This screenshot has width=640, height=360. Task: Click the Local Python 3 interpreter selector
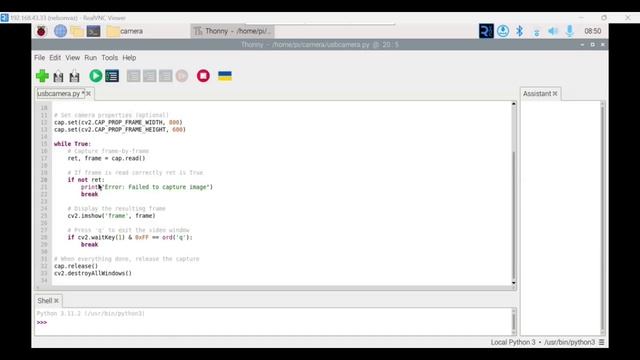(543, 342)
